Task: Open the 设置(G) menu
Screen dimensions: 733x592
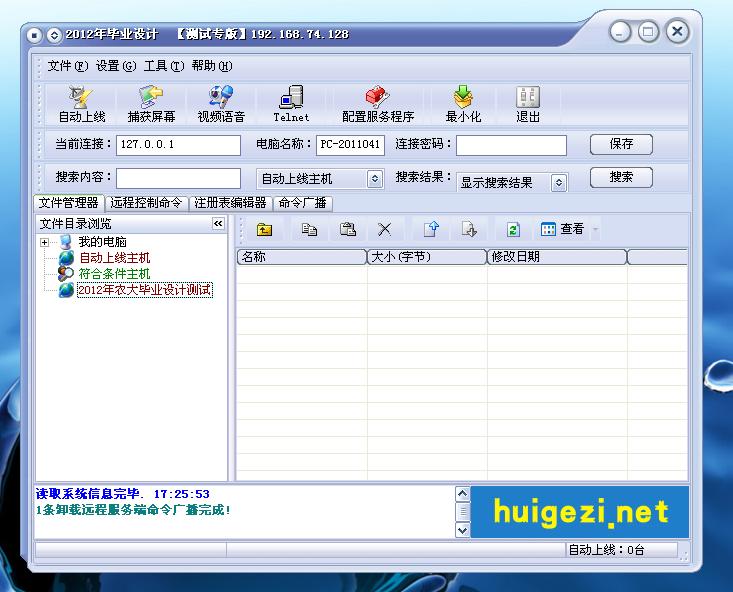Action: 116,66
